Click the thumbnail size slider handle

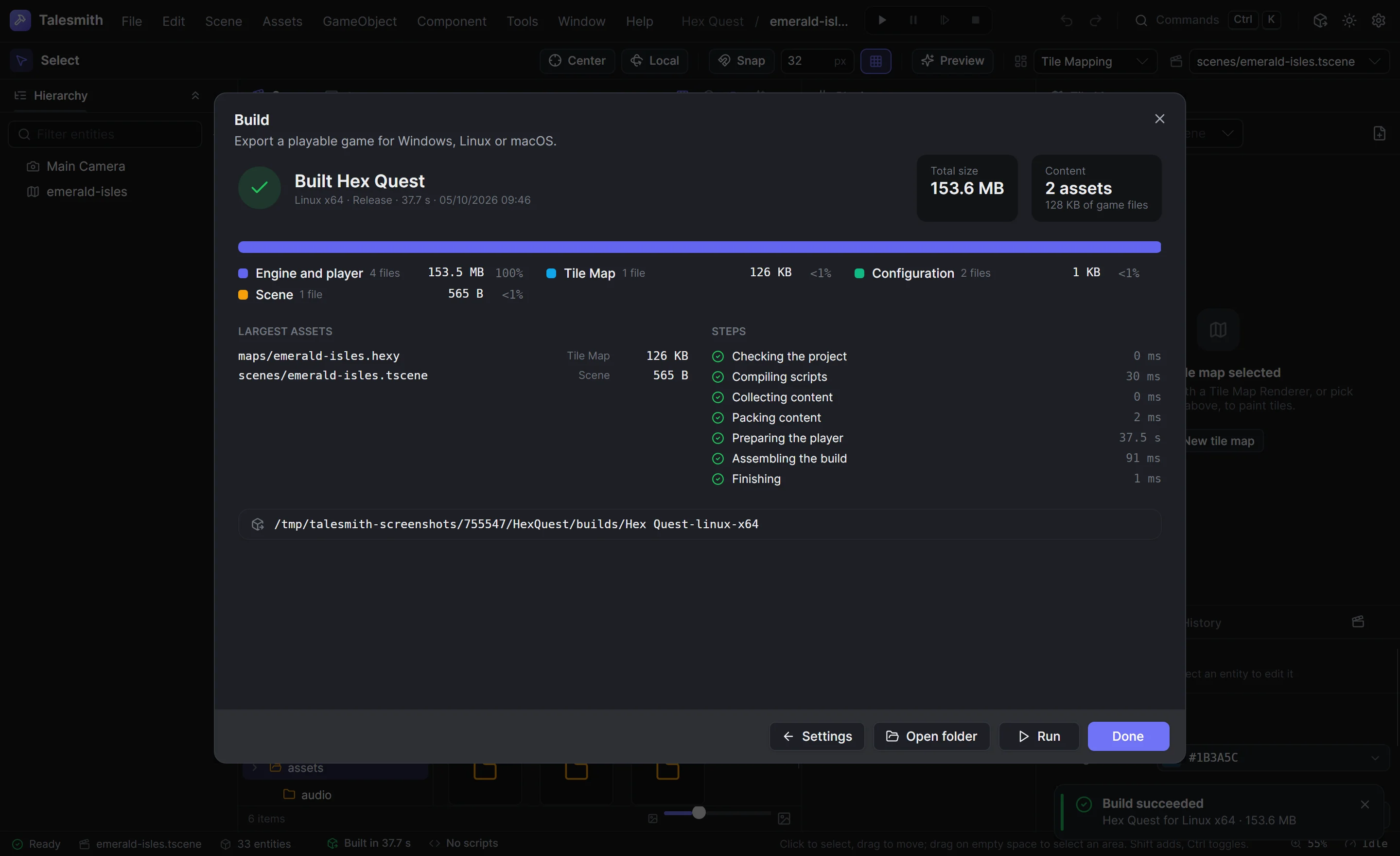pyautogui.click(x=699, y=812)
